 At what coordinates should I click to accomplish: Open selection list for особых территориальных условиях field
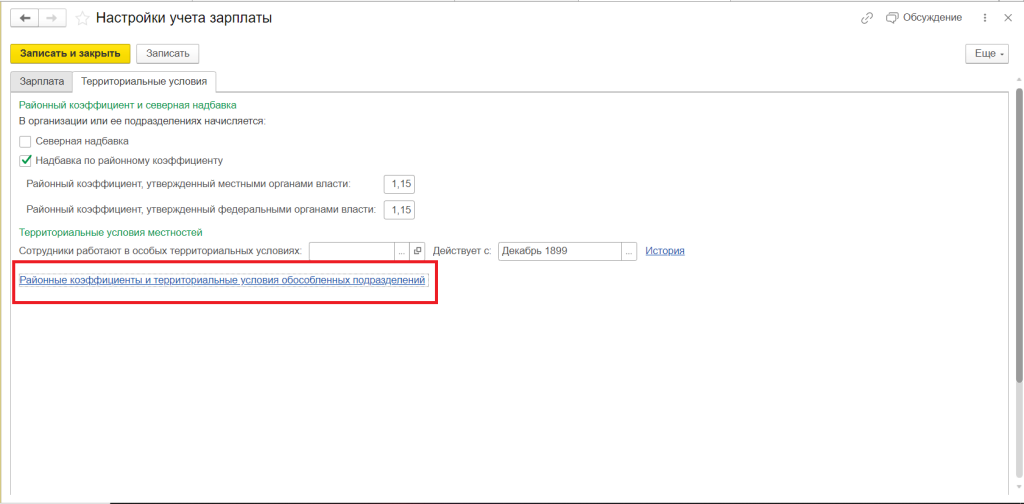[x=402, y=251]
